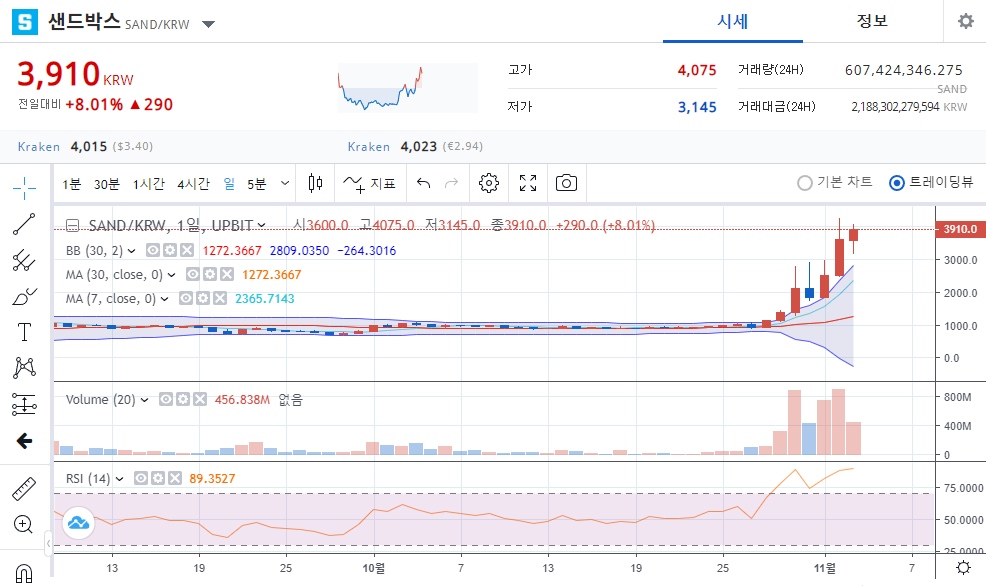Switch to the 시세 tab
986x586 pixels.
(x=733, y=21)
